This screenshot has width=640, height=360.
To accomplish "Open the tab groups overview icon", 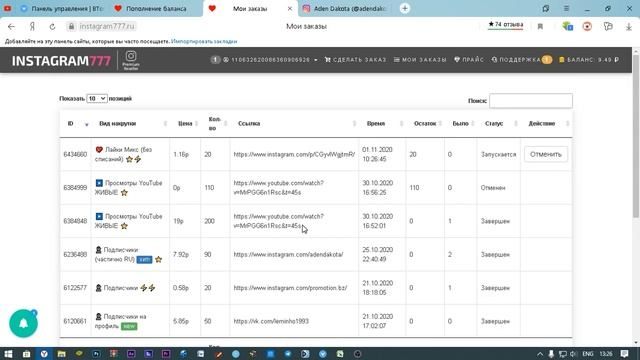I will [x=546, y=9].
